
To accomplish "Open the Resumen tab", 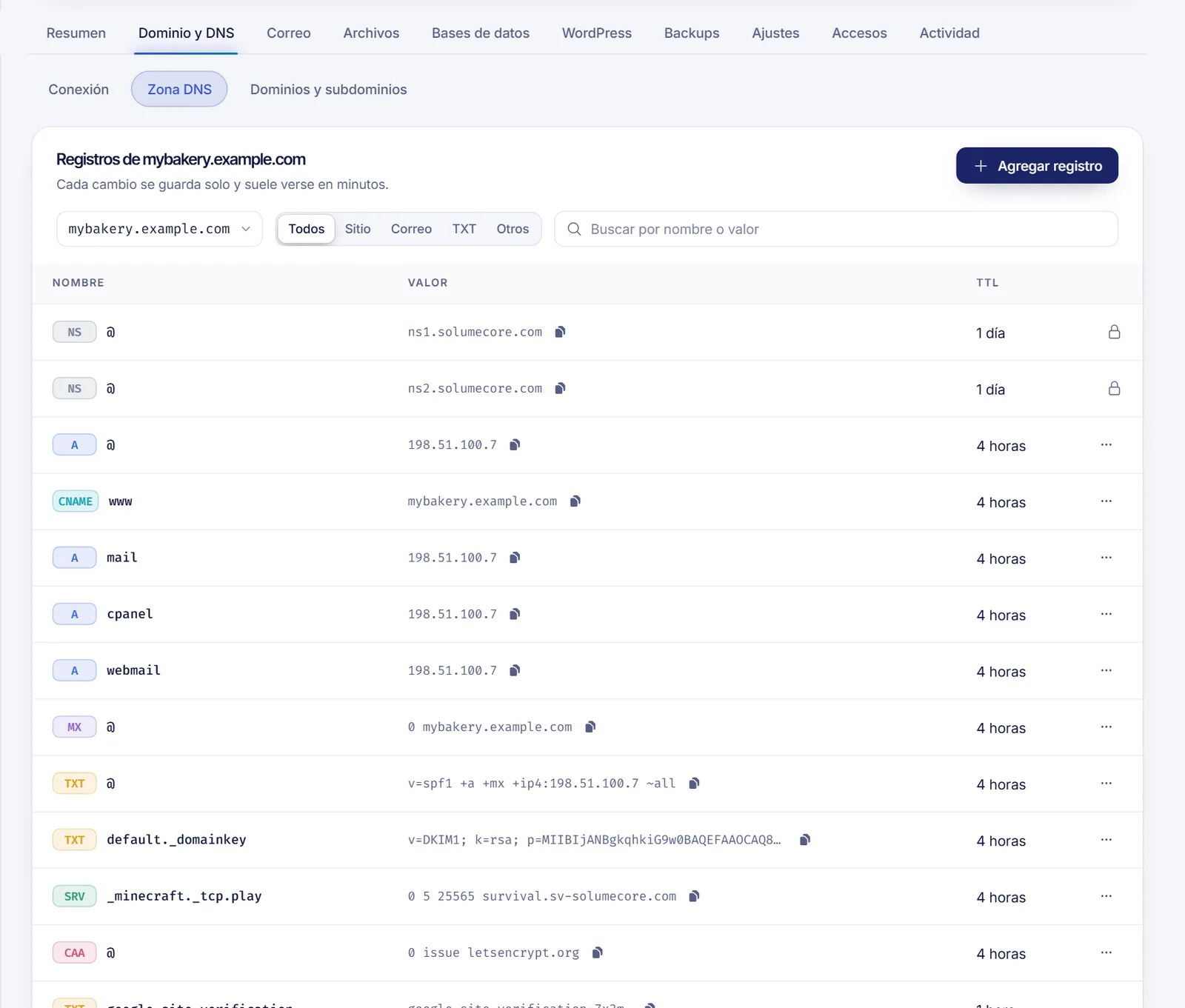I will point(76,33).
